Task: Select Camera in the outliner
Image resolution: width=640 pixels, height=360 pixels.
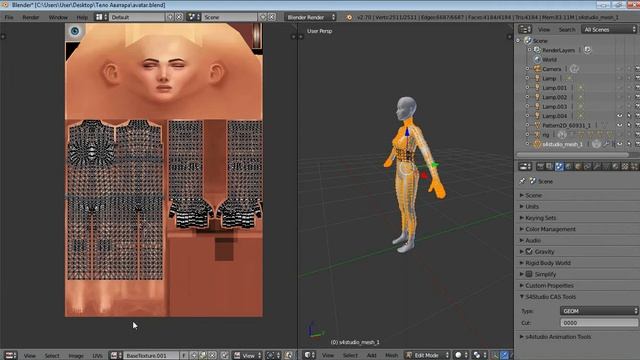Action: pos(551,69)
